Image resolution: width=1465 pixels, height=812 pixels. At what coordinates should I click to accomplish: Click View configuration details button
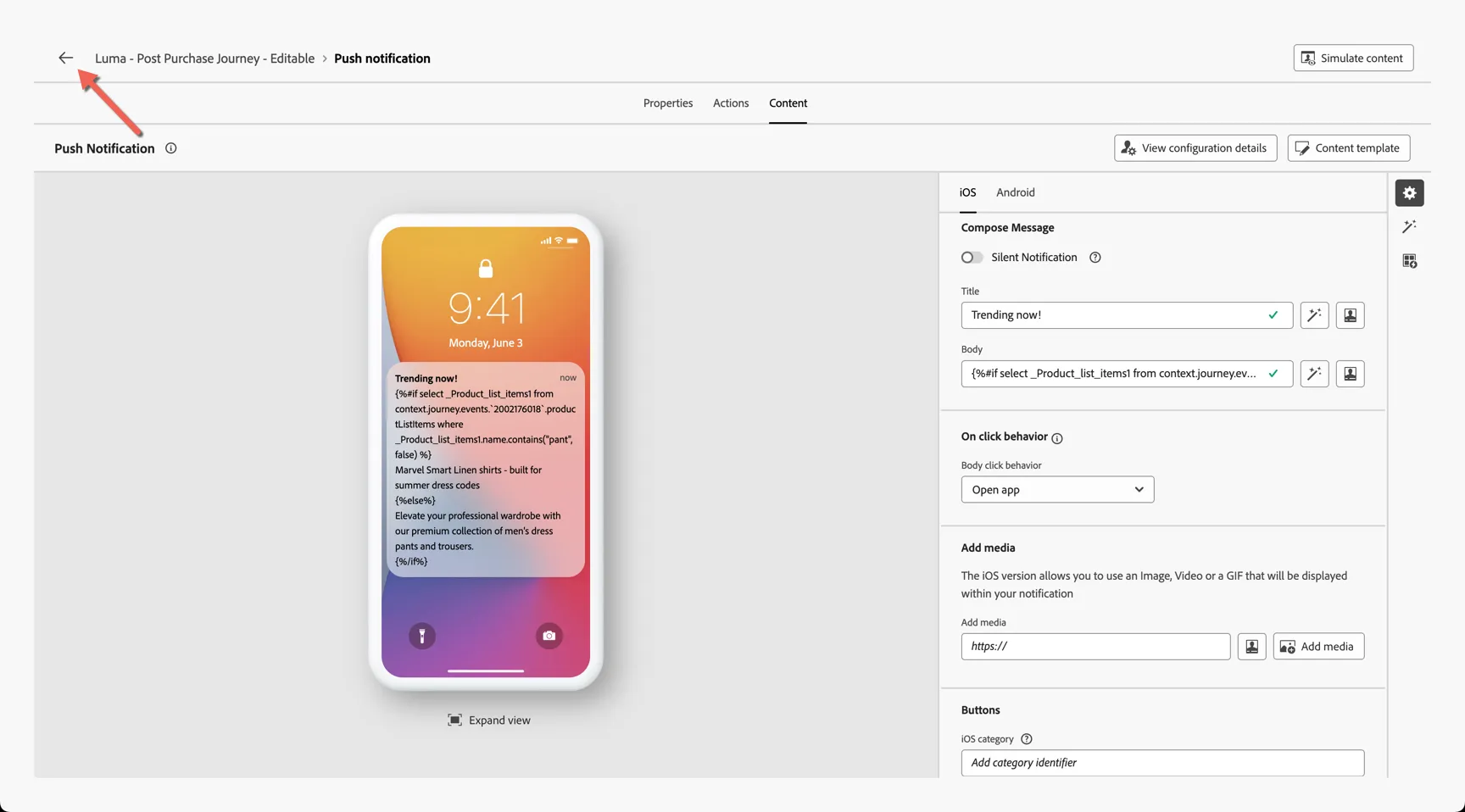point(1195,147)
